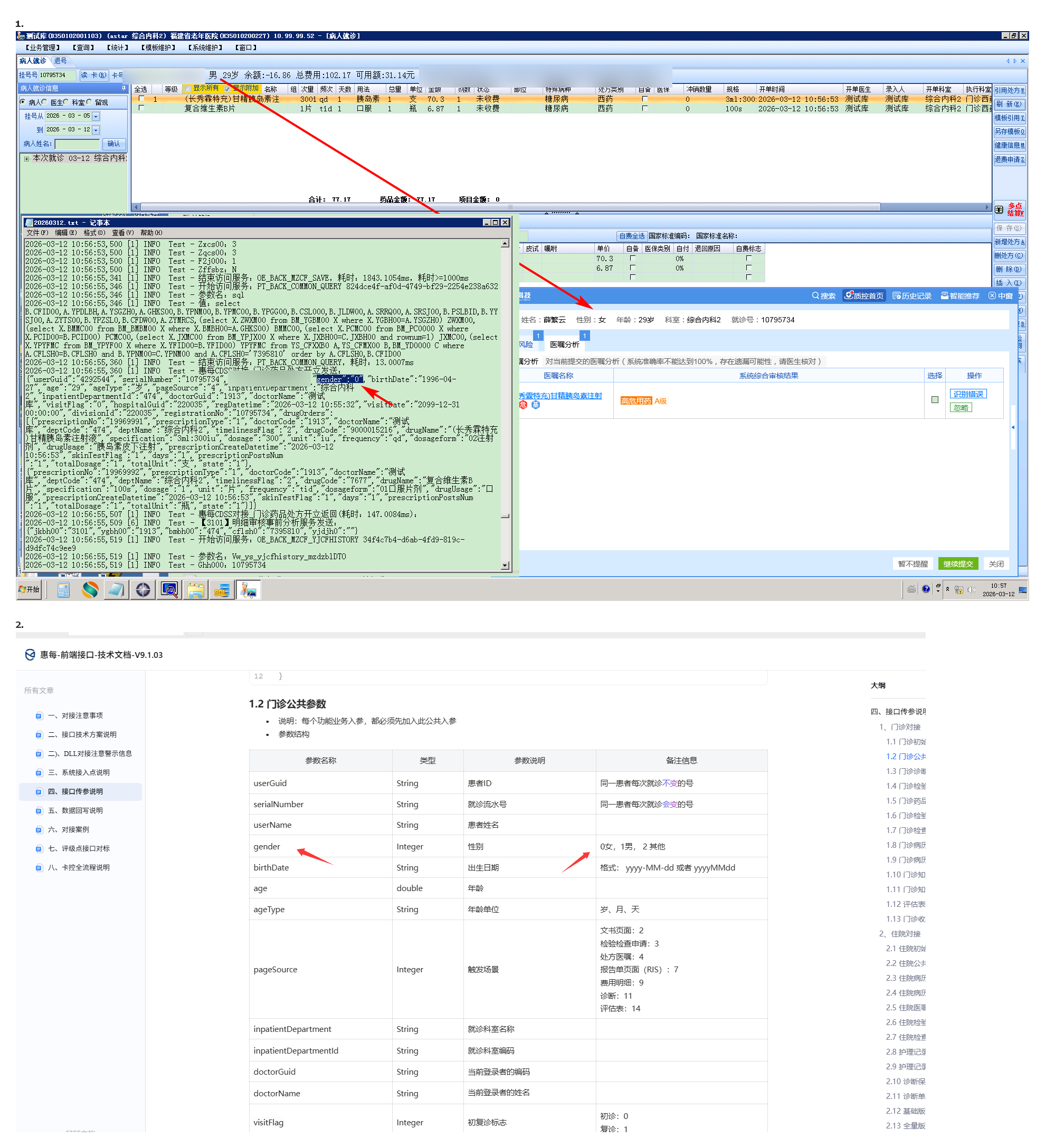
Task: Open 历史记录 history records icon
Action: click(897, 296)
